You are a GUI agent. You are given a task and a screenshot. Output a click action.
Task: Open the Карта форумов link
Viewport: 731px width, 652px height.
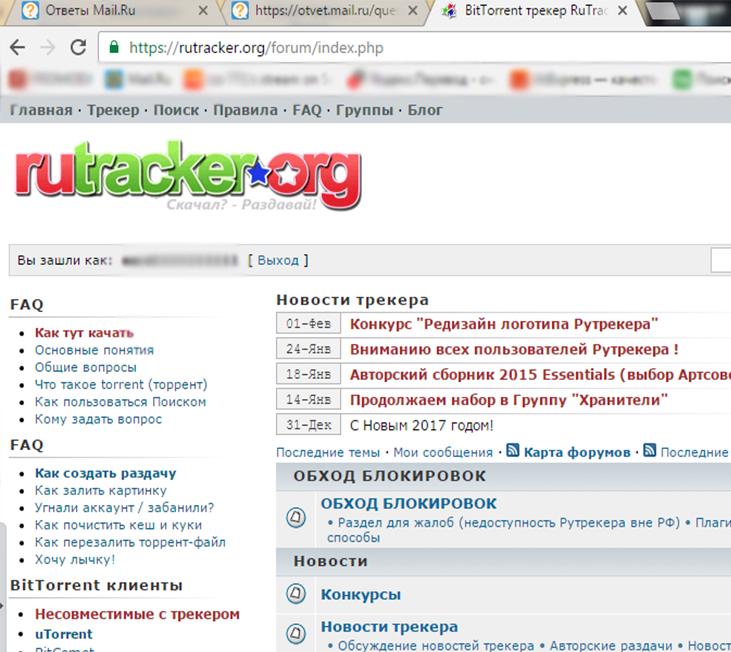point(577,452)
